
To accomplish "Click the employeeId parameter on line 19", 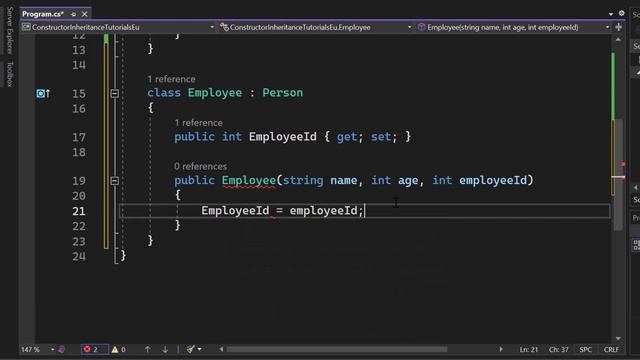I will pos(493,180).
